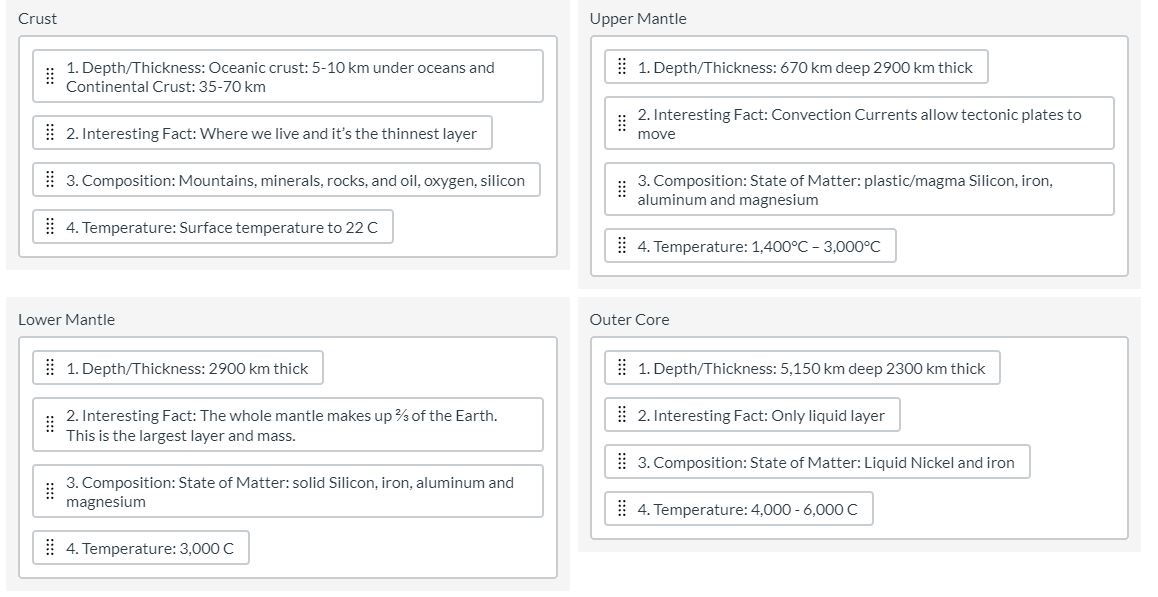This screenshot has width=1158, height=597.
Task: Click the Outer Core category heading
Action: tap(629, 320)
